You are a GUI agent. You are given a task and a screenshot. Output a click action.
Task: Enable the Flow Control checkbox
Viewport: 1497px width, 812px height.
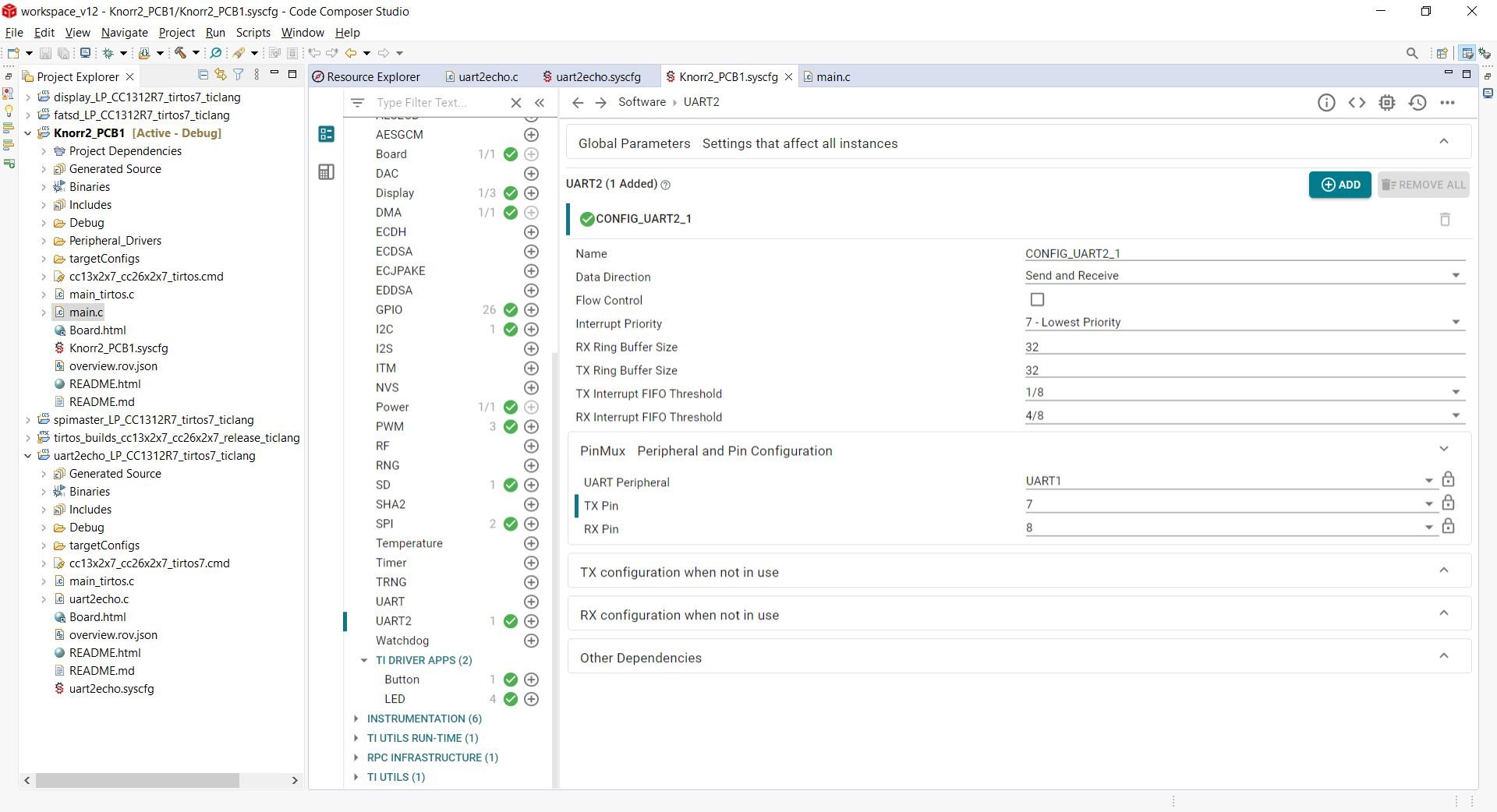pyautogui.click(x=1037, y=299)
